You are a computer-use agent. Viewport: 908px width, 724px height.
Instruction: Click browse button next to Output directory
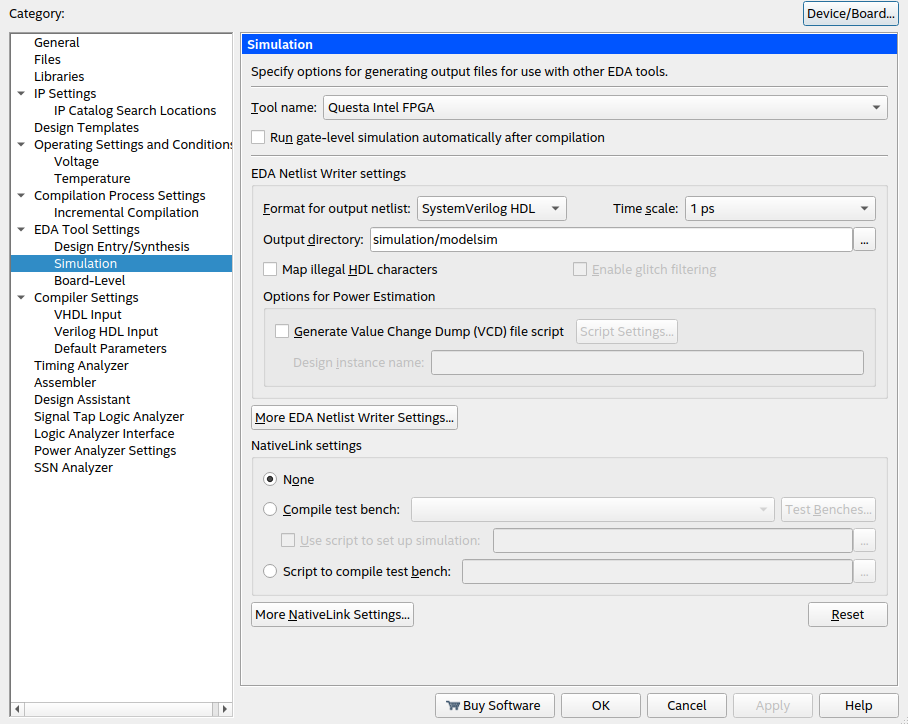point(866,239)
